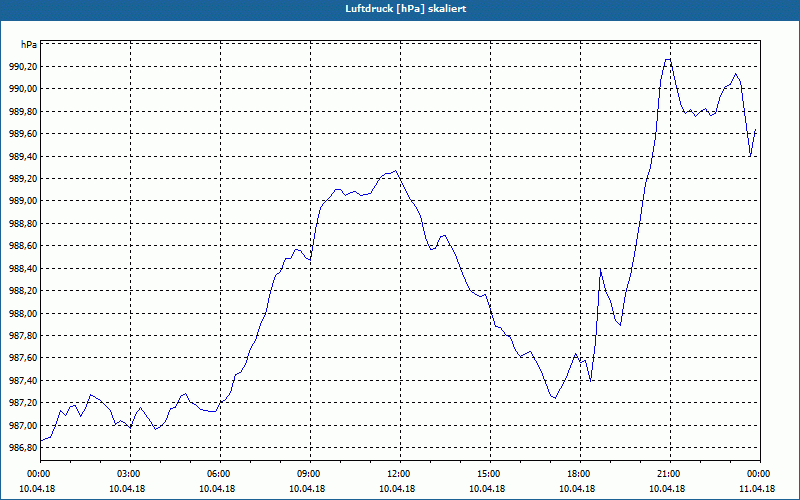
Task: Pick the 21:00 time label
Action: coord(670,474)
